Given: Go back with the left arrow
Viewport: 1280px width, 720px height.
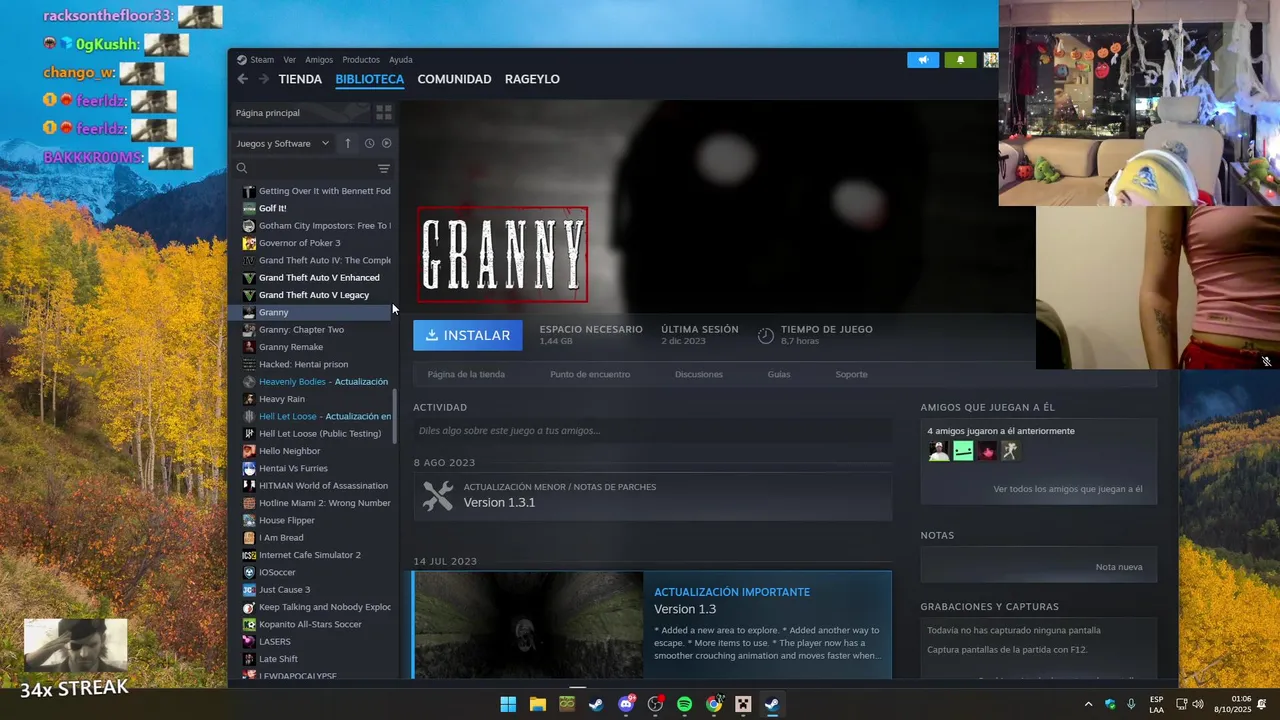Looking at the screenshot, I should (242, 79).
